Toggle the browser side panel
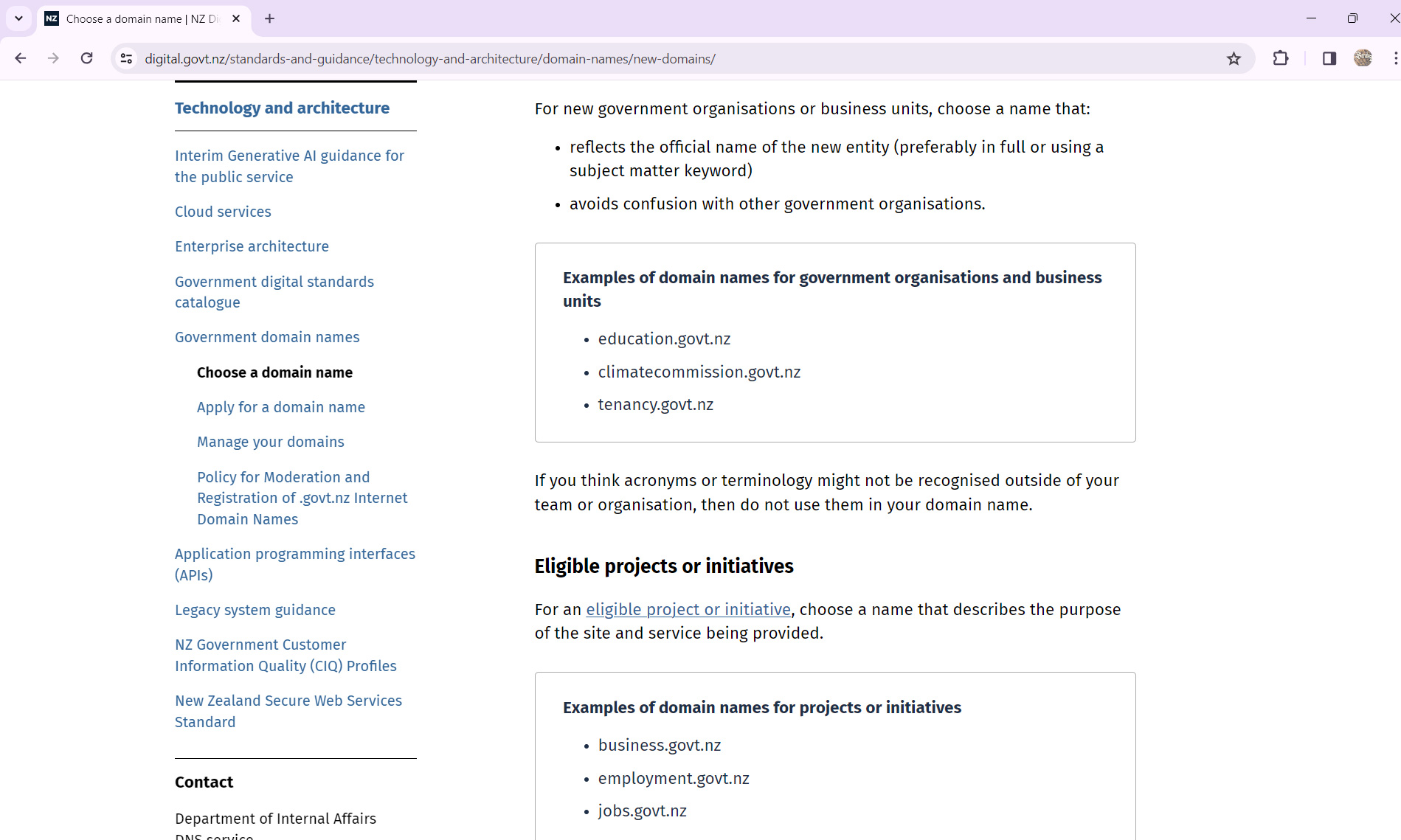 click(1329, 58)
